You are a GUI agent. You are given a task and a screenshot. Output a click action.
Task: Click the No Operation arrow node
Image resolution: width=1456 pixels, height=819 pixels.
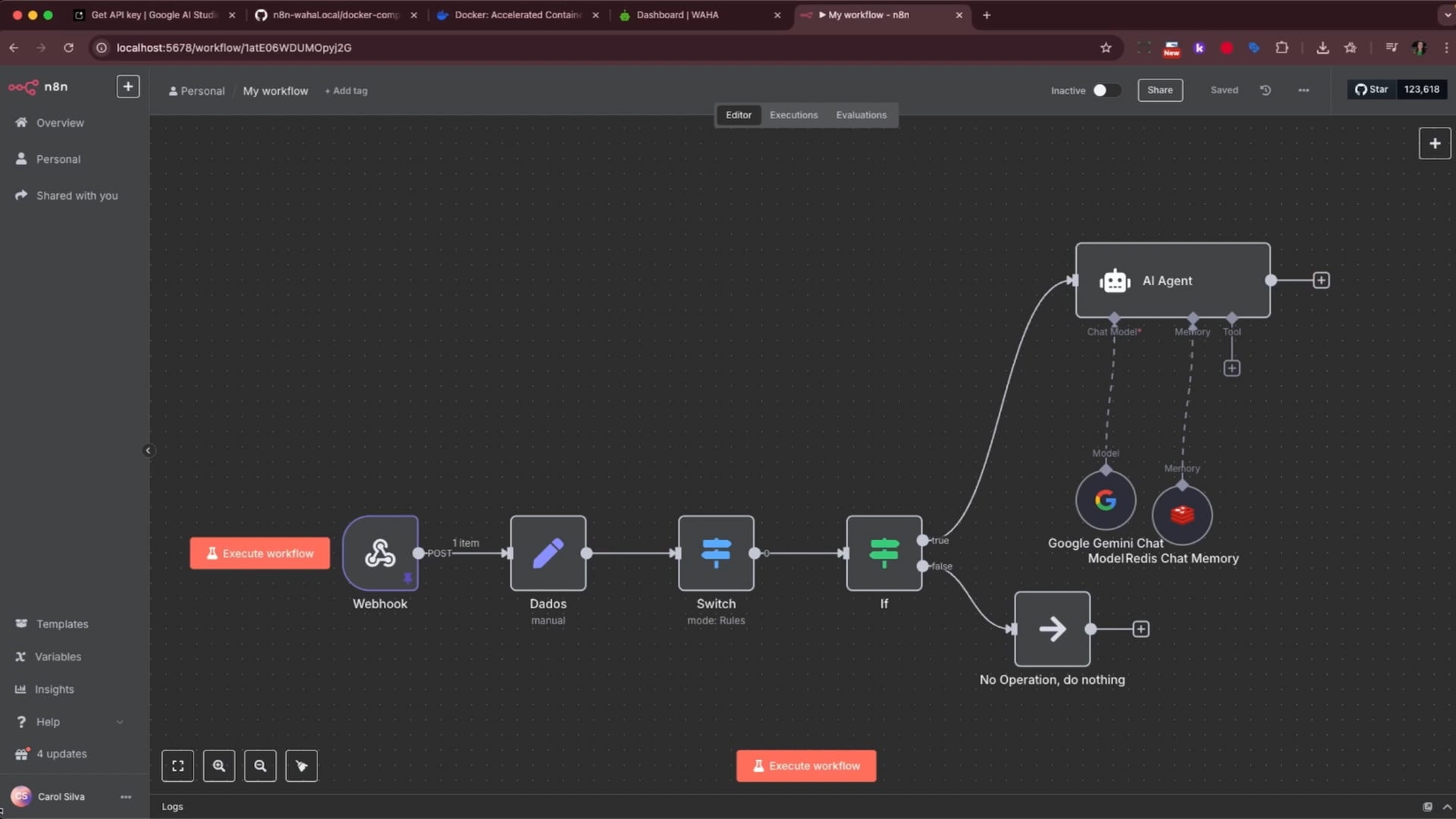click(1052, 629)
